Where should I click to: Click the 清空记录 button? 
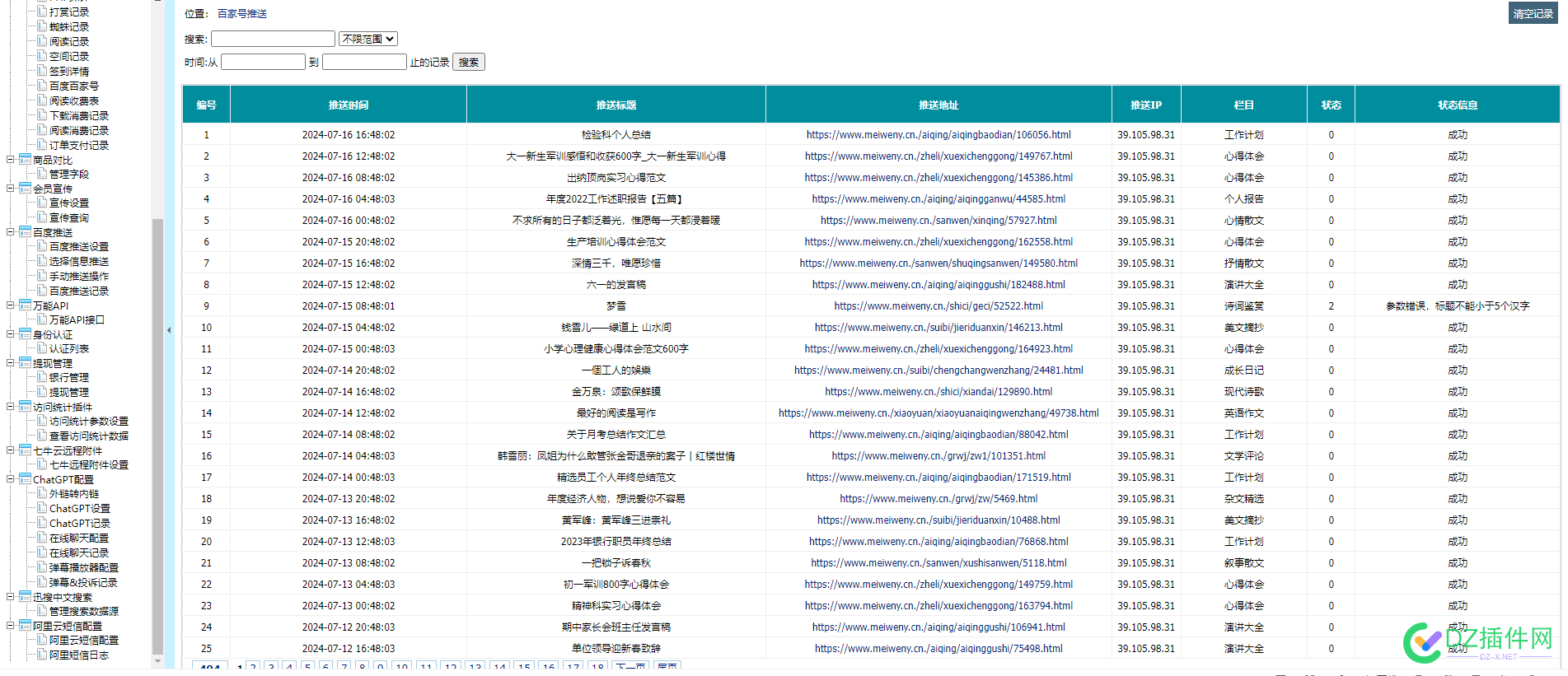1533,13
